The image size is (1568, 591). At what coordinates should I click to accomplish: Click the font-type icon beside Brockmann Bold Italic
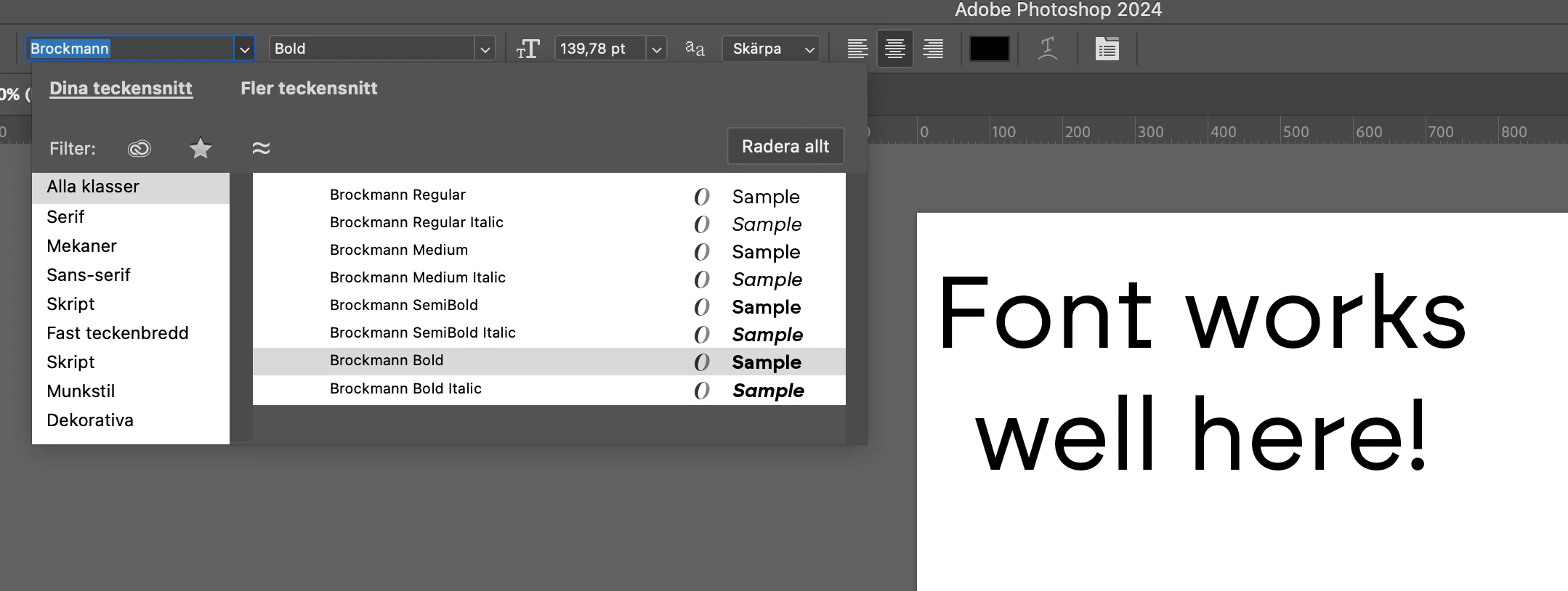coord(701,391)
